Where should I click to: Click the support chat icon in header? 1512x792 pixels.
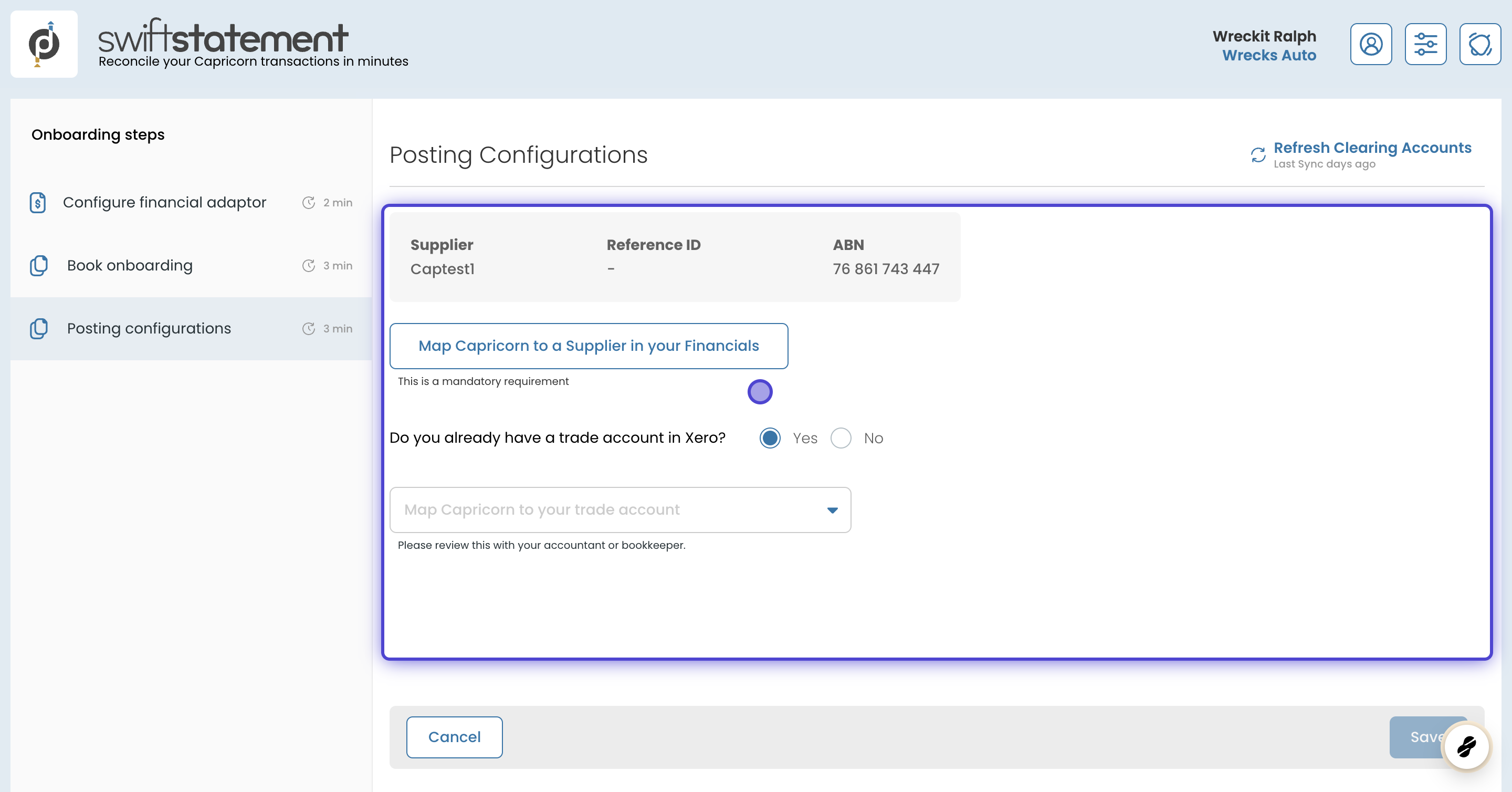[1480, 44]
